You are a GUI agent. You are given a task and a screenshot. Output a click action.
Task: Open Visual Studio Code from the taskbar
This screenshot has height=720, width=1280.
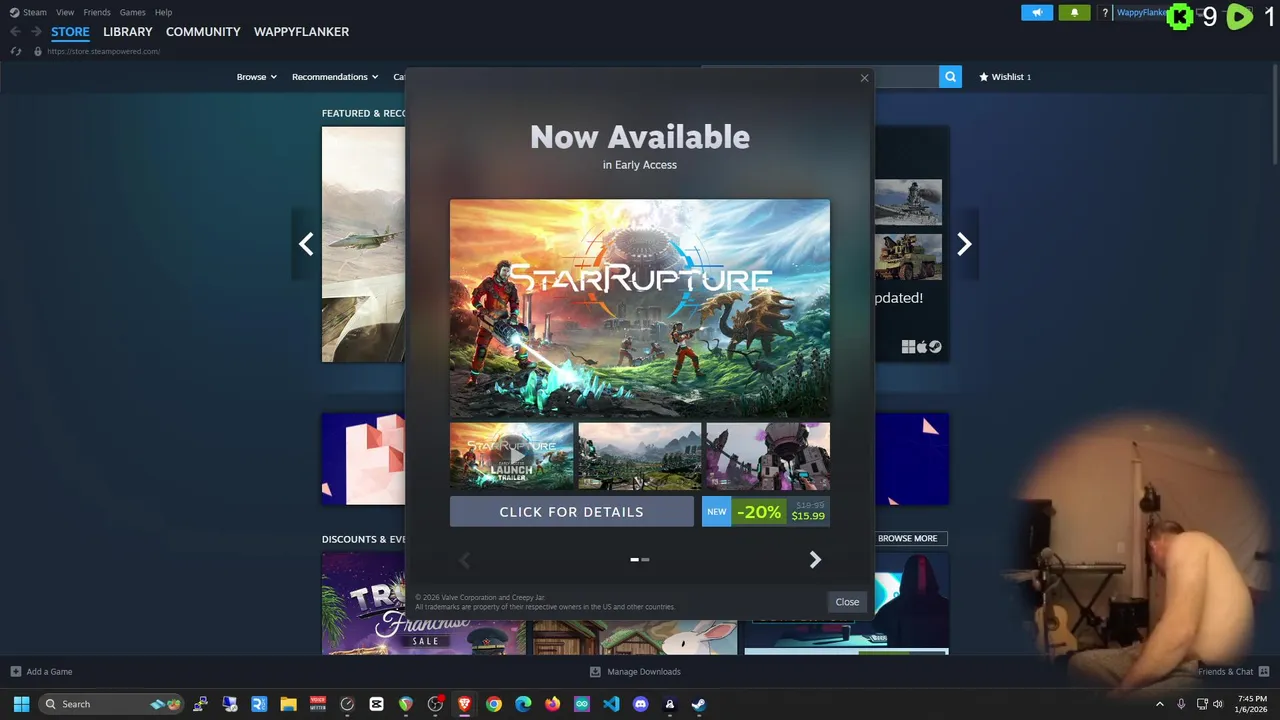611,704
